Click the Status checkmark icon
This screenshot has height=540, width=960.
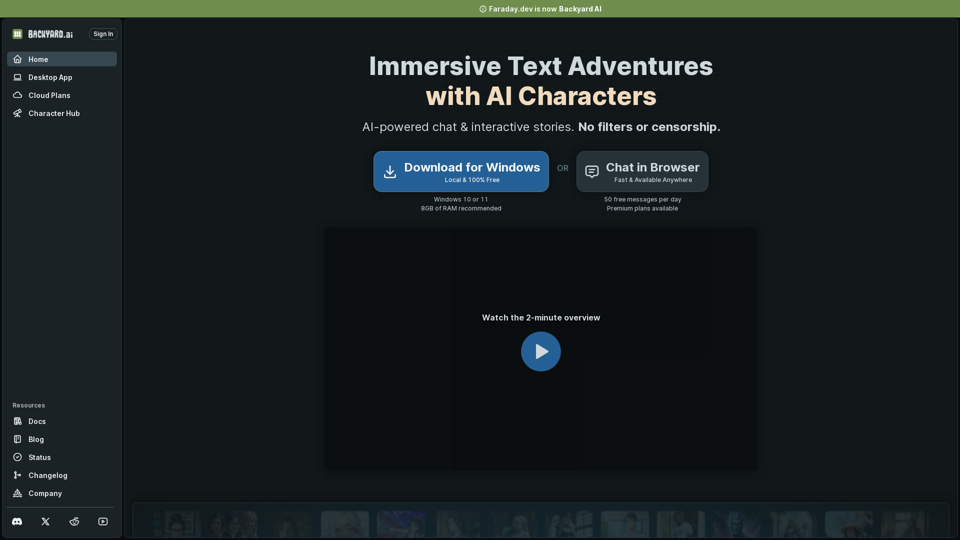(17, 457)
